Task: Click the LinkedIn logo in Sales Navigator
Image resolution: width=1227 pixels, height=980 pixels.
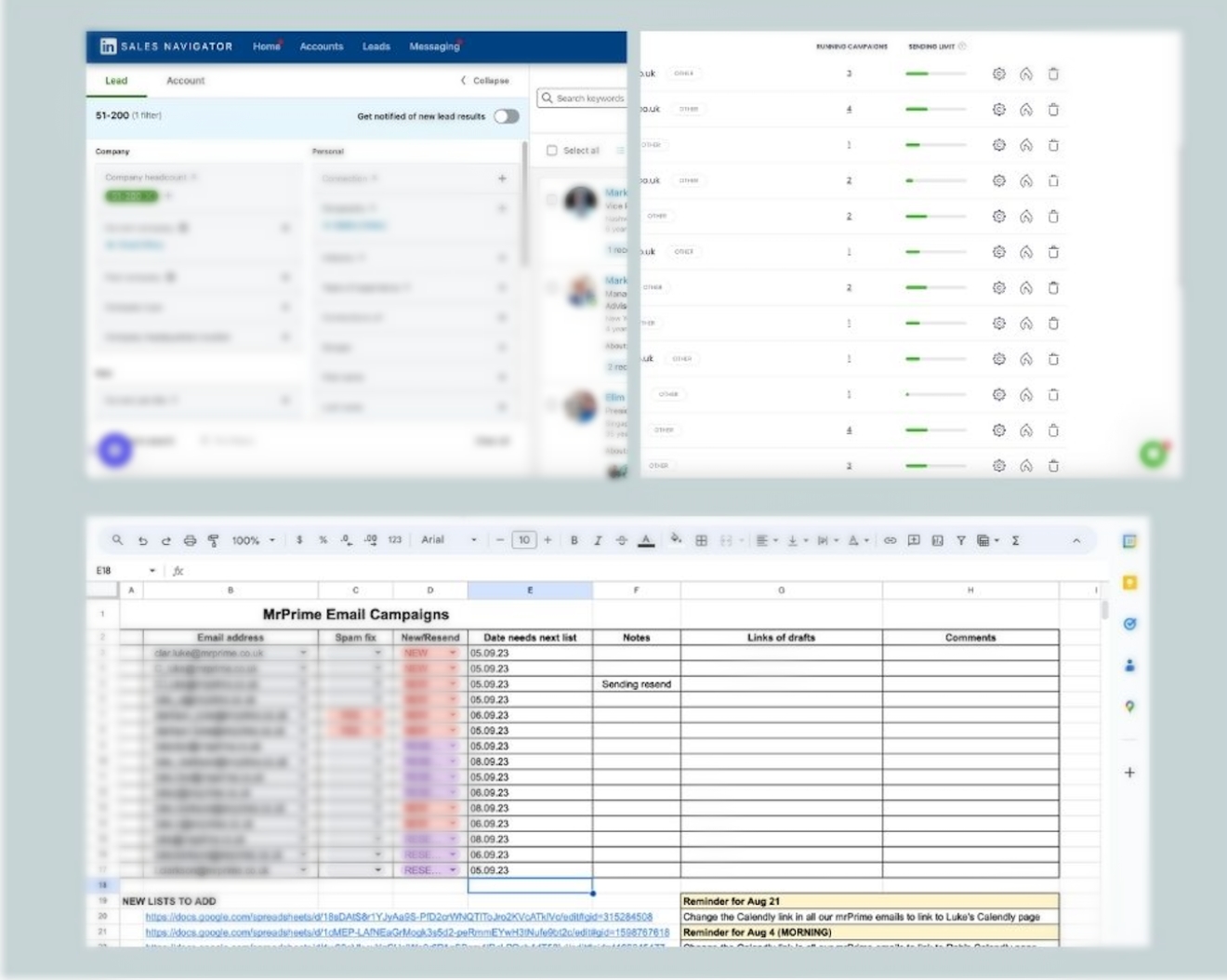Action: click(x=108, y=46)
